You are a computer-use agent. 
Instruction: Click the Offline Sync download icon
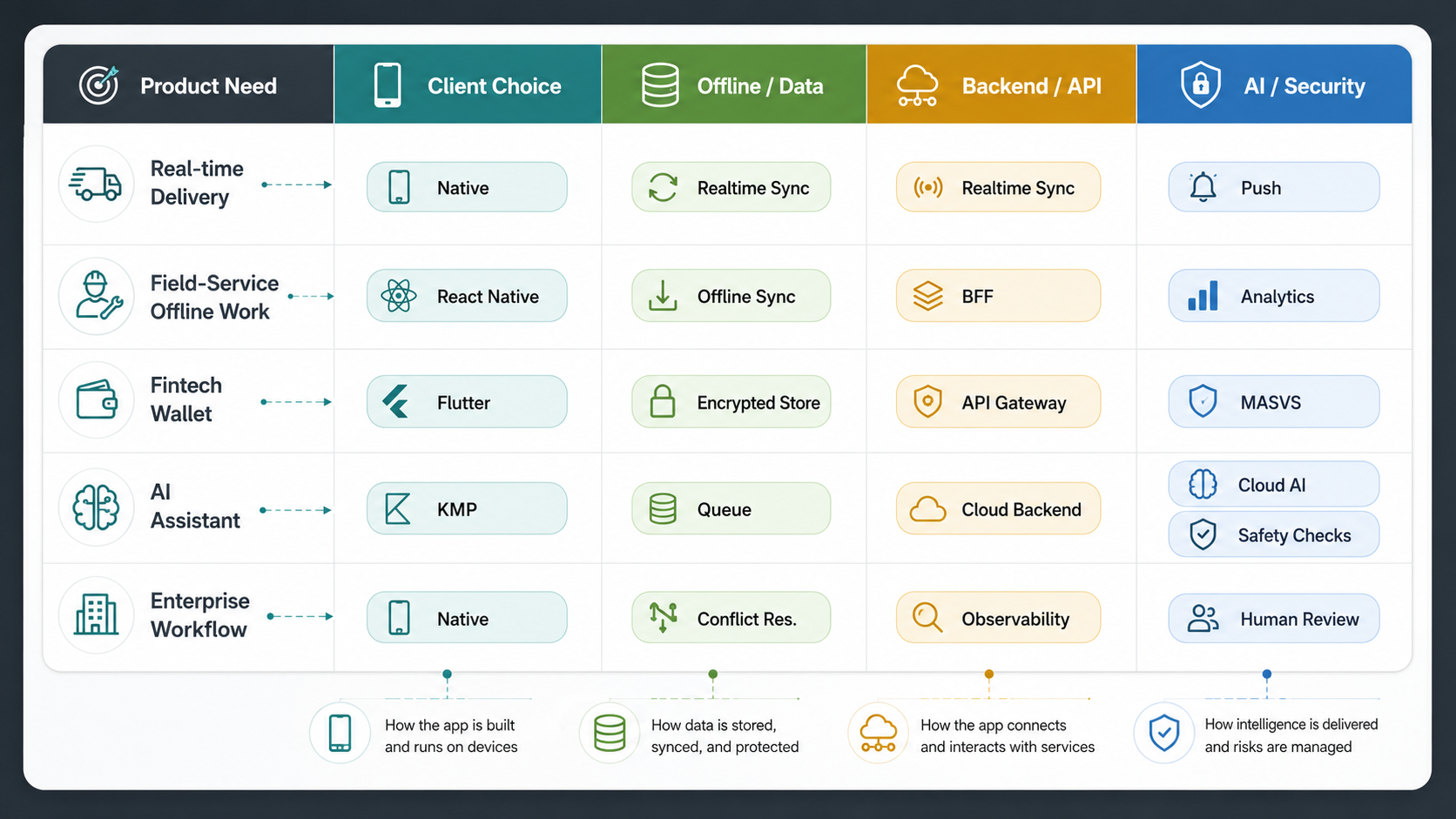pos(663,296)
